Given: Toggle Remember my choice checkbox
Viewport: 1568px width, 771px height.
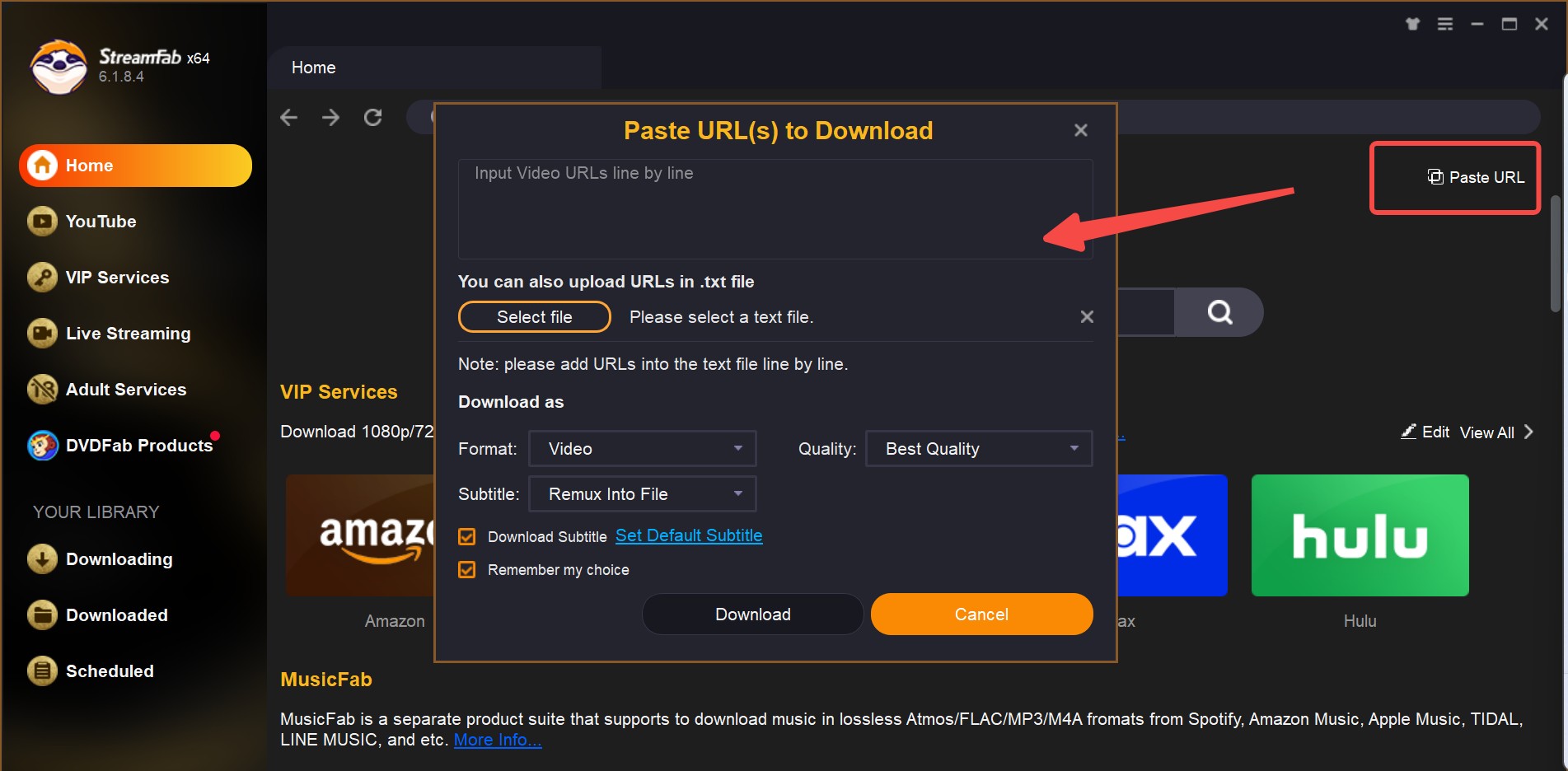Looking at the screenshot, I should (x=467, y=570).
